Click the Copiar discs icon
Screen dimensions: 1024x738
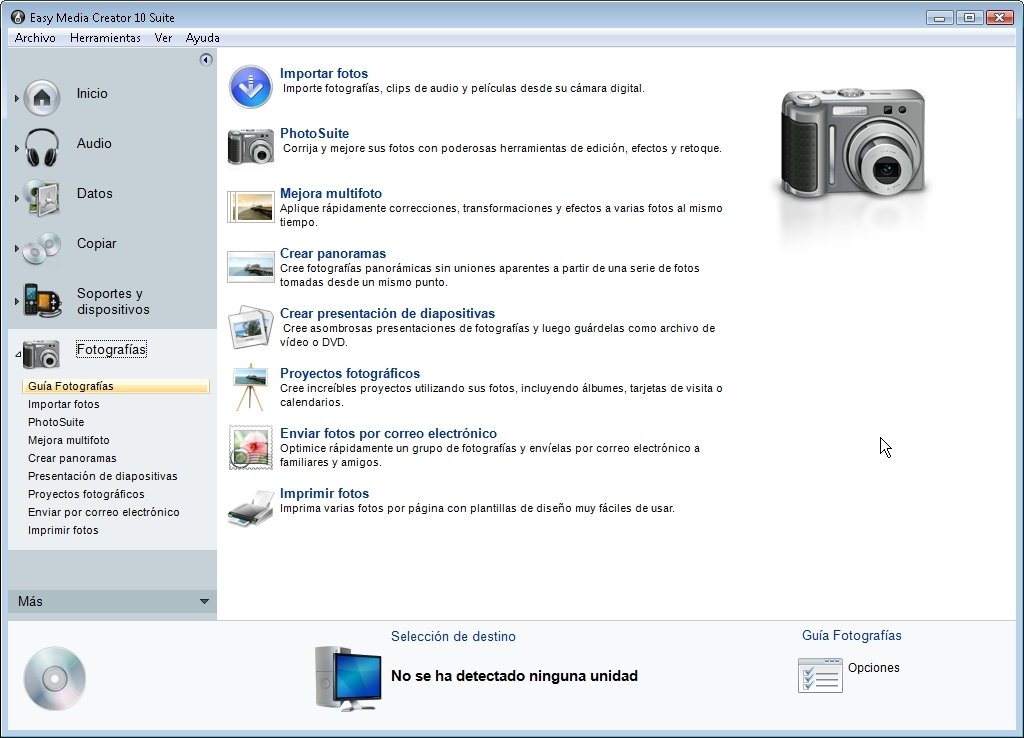(x=41, y=248)
